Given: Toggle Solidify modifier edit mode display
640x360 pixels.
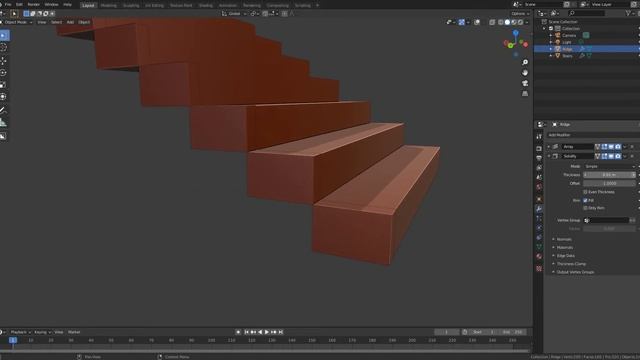Looking at the screenshot, I should [604, 156].
